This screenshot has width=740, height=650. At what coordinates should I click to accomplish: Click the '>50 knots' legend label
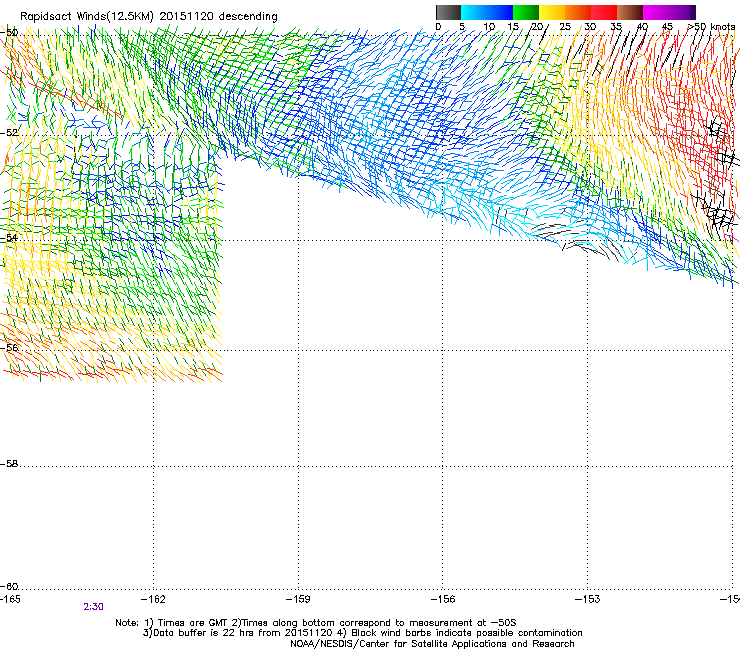pyautogui.click(x=711, y=27)
